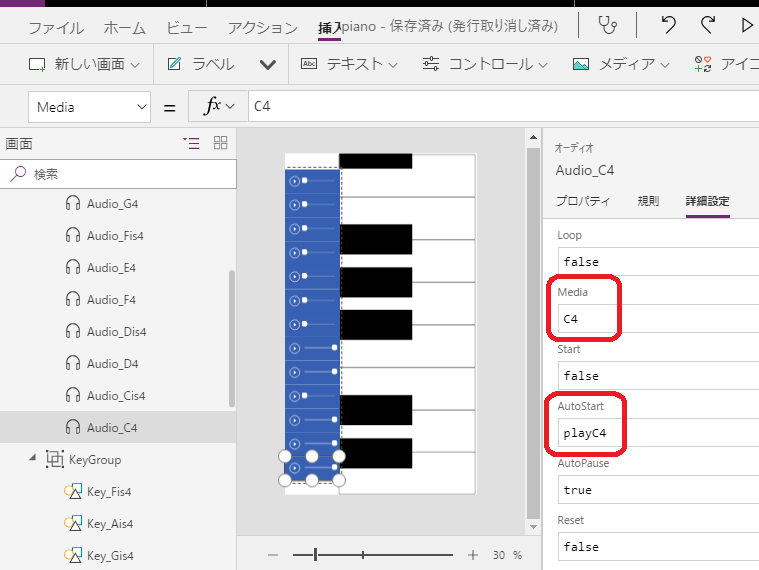The image size is (759, 570).
Task: Select the Key_Fis4 shape icon
Action: click(x=73, y=491)
